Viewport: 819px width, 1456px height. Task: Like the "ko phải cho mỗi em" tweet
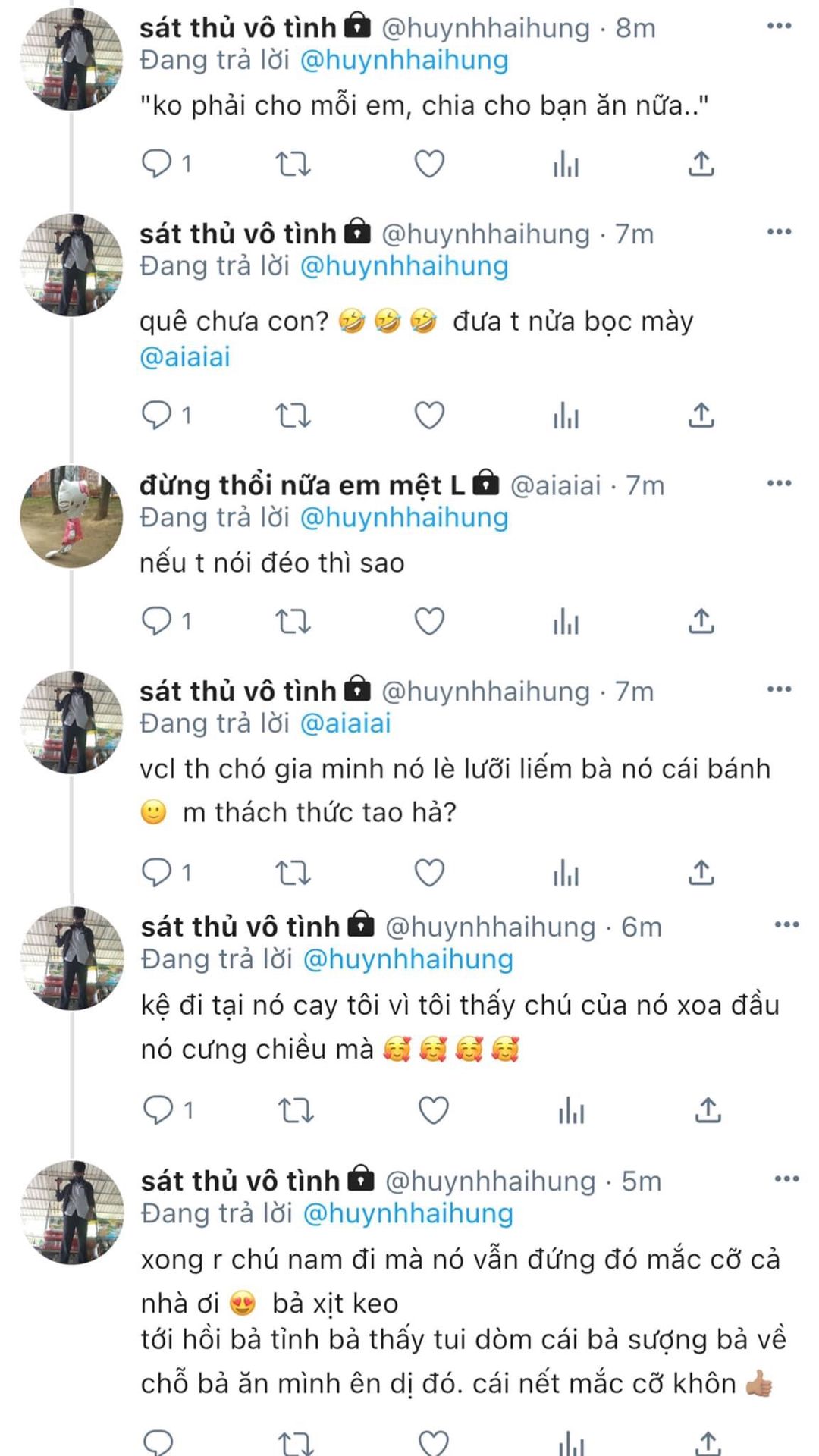pos(429,164)
